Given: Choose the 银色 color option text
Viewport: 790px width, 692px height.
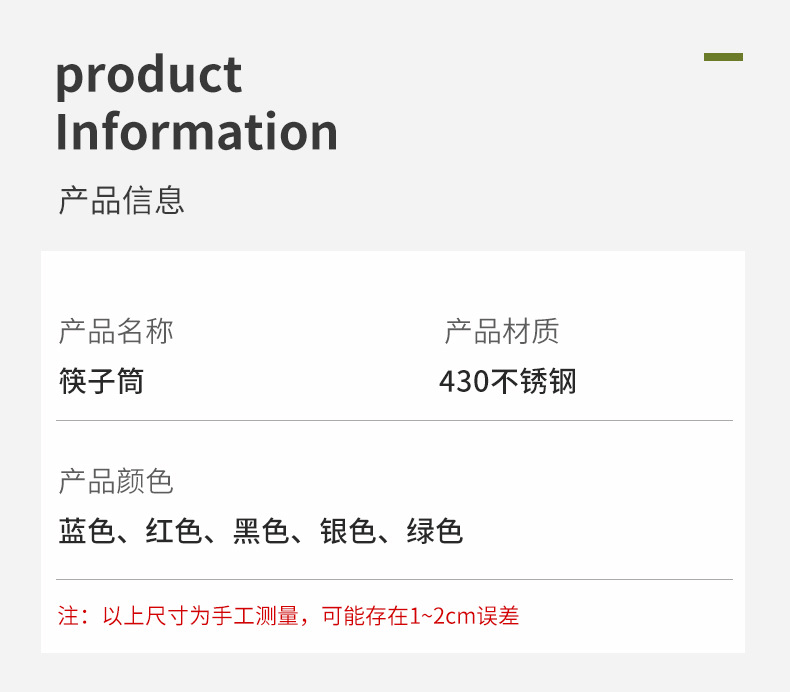Looking at the screenshot, I should click(x=348, y=531).
